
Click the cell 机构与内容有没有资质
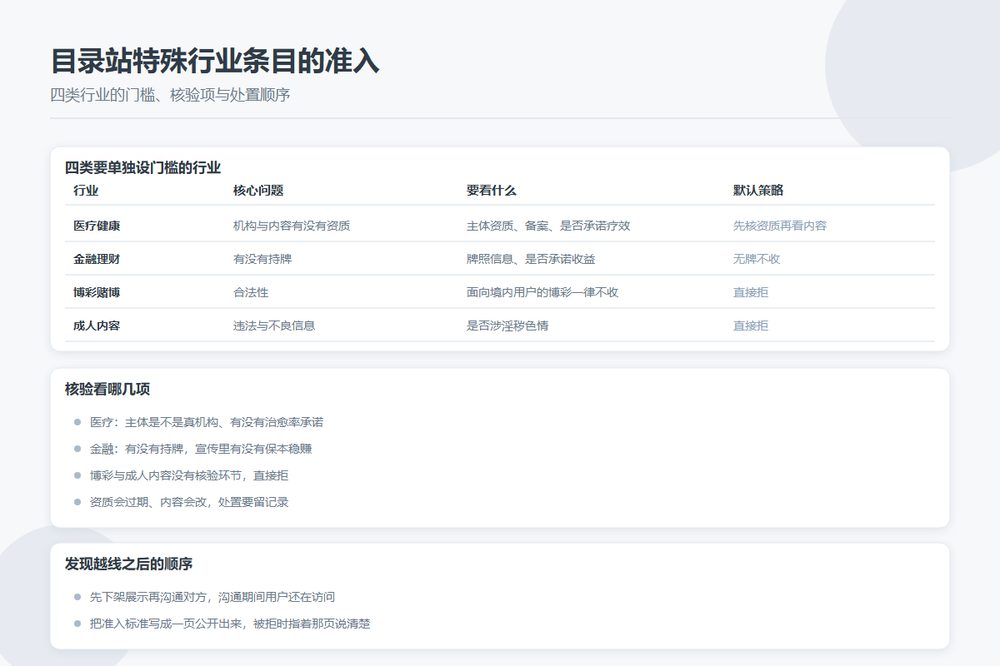[x=291, y=226]
